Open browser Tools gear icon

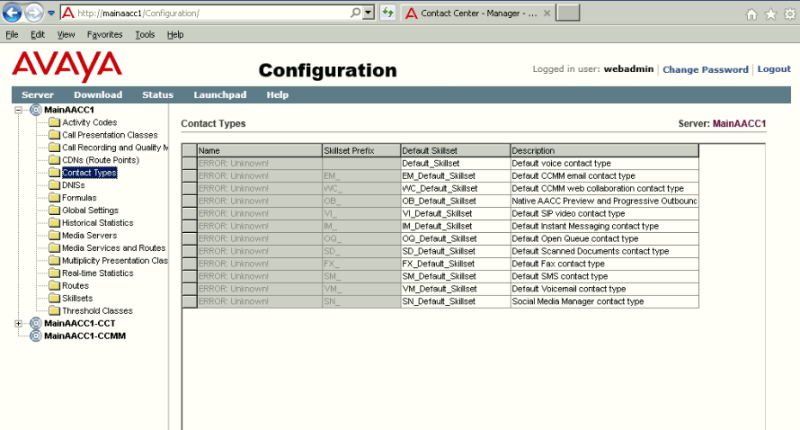click(790, 14)
